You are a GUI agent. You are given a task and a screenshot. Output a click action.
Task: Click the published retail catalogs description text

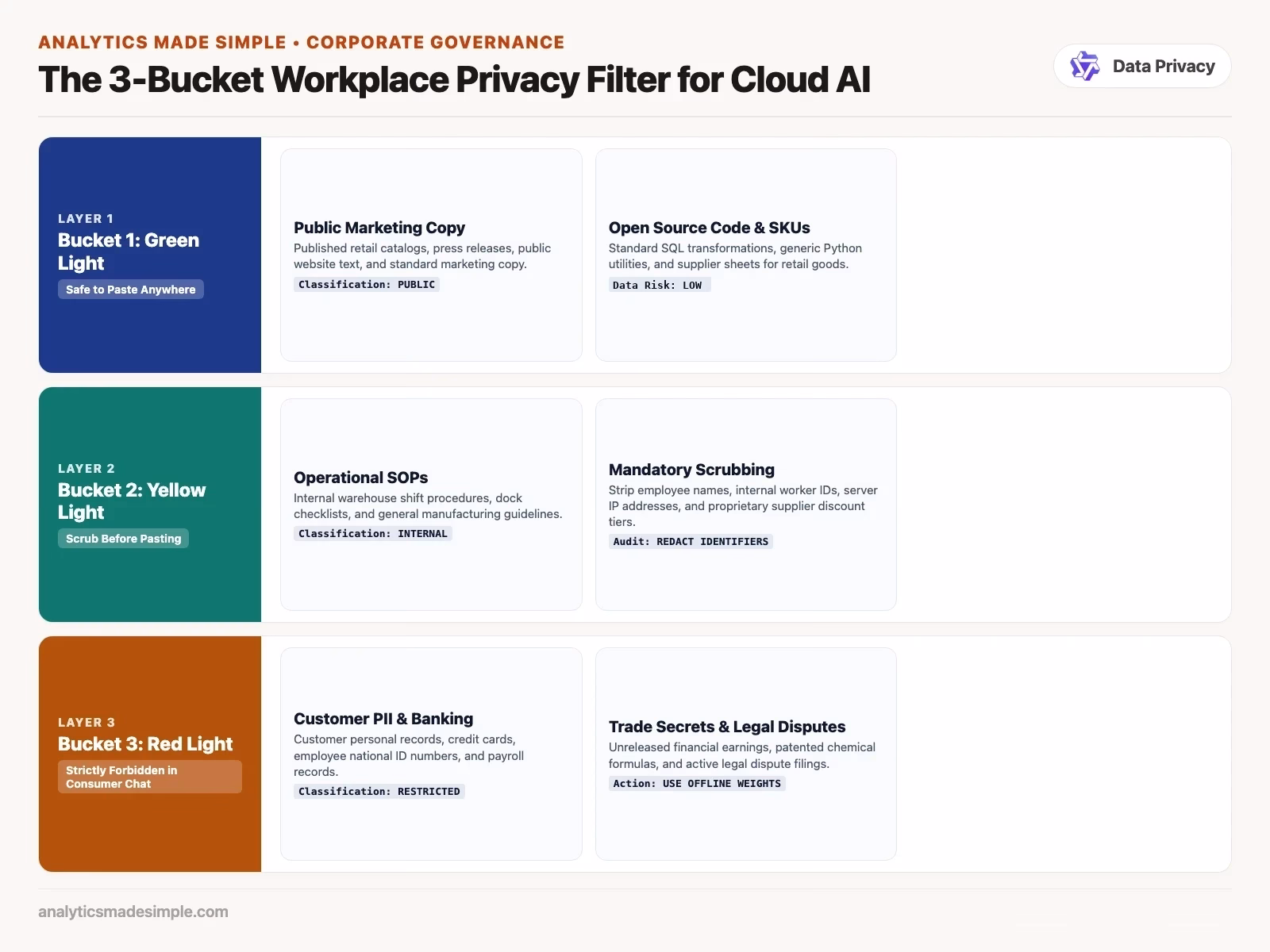[x=422, y=255]
